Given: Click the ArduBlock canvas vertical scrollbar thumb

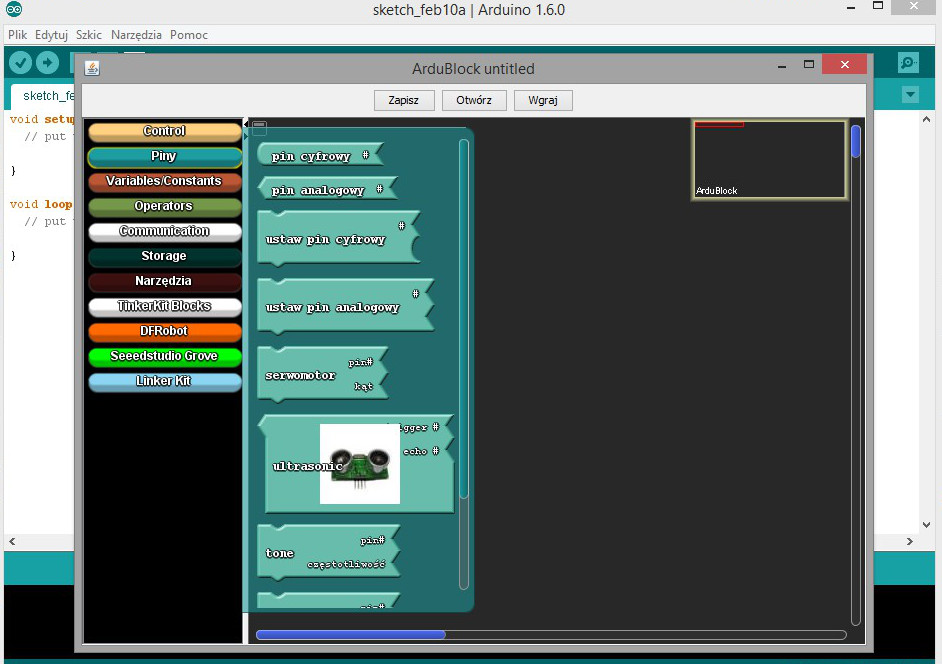Looking at the screenshot, I should tap(856, 141).
